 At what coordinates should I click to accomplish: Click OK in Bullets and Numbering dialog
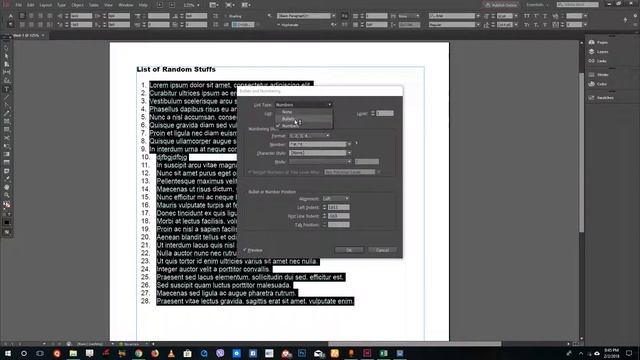[x=349, y=250]
